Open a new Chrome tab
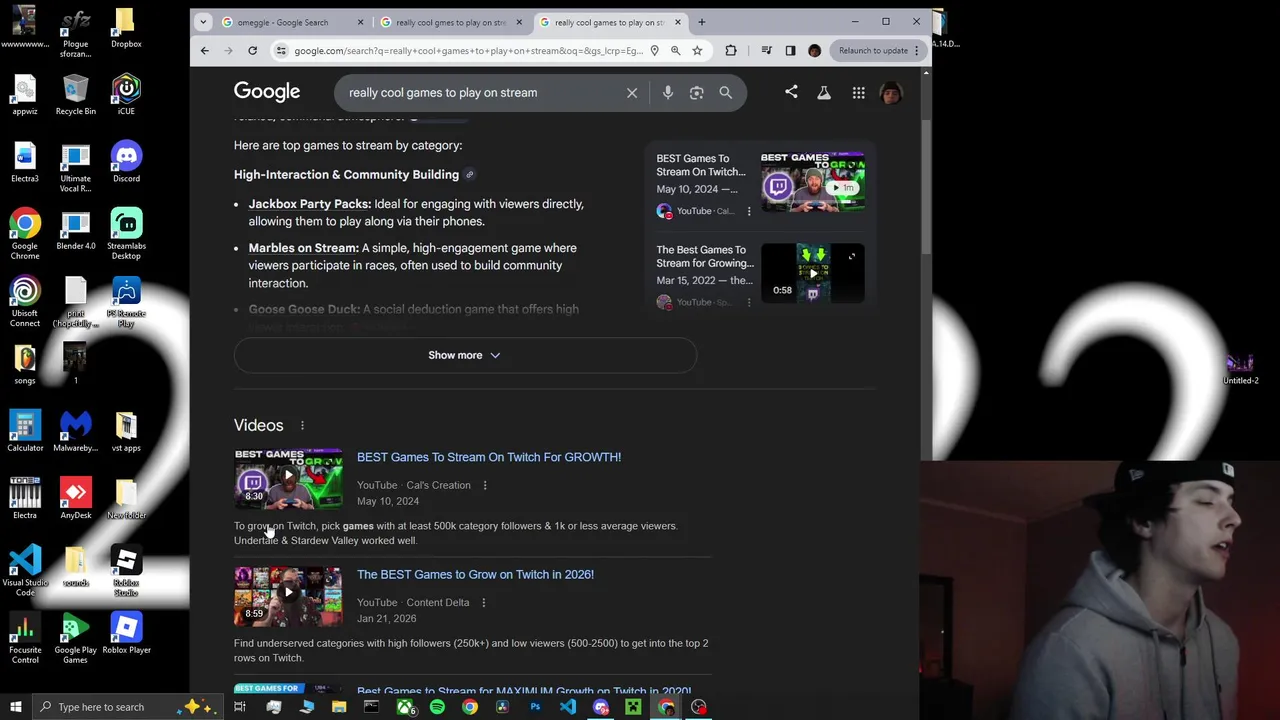The width and height of the screenshot is (1280, 720). 701,22
